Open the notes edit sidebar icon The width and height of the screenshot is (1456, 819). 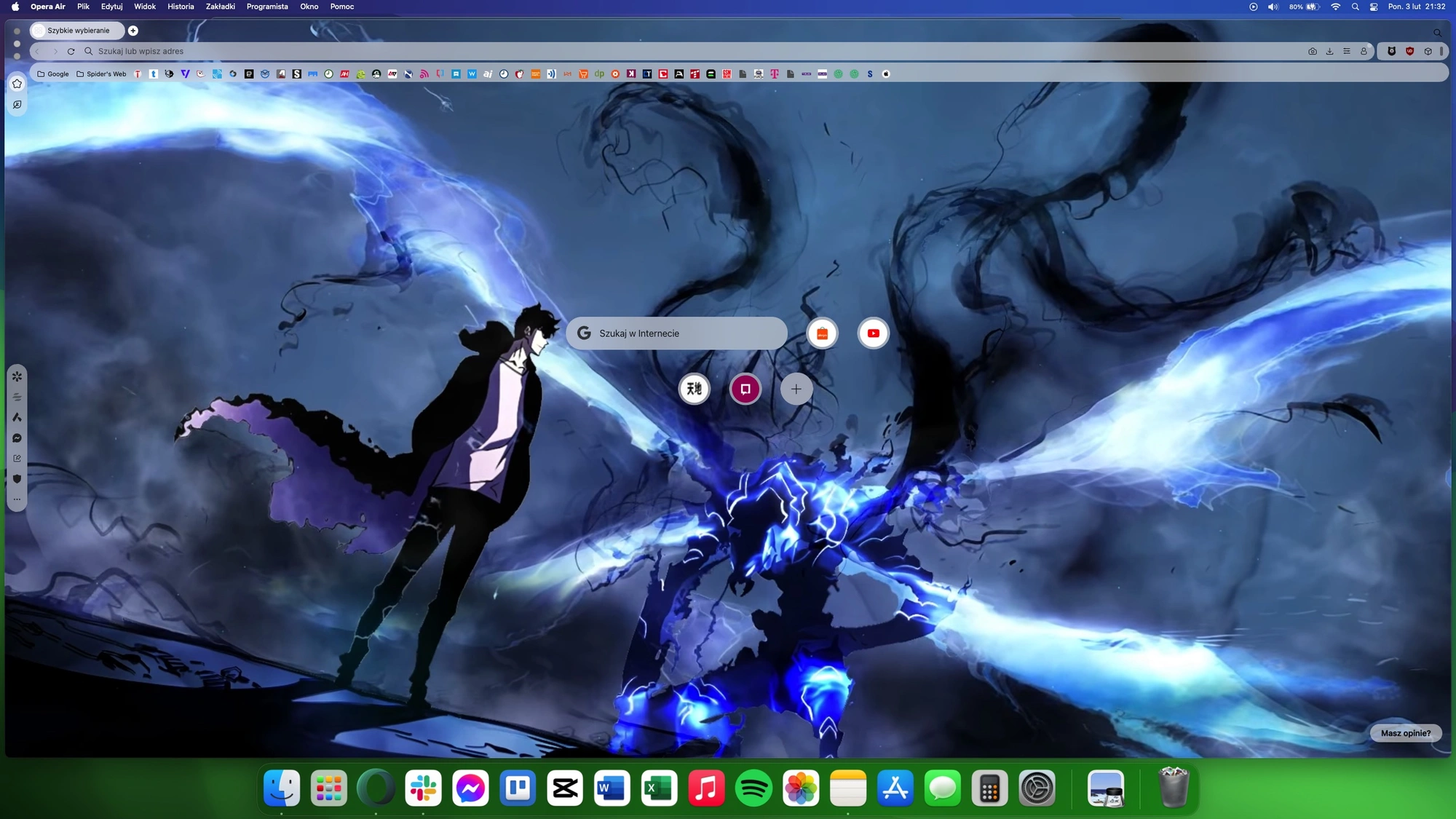click(17, 459)
